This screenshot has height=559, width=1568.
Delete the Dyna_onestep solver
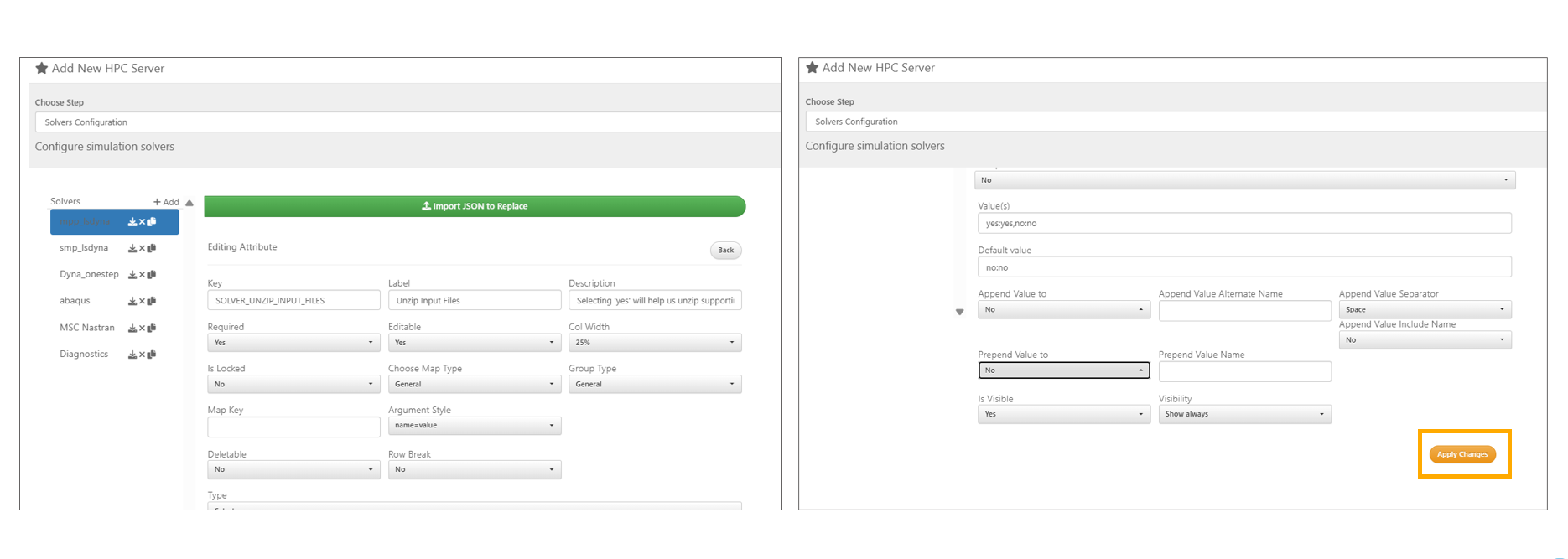point(142,275)
